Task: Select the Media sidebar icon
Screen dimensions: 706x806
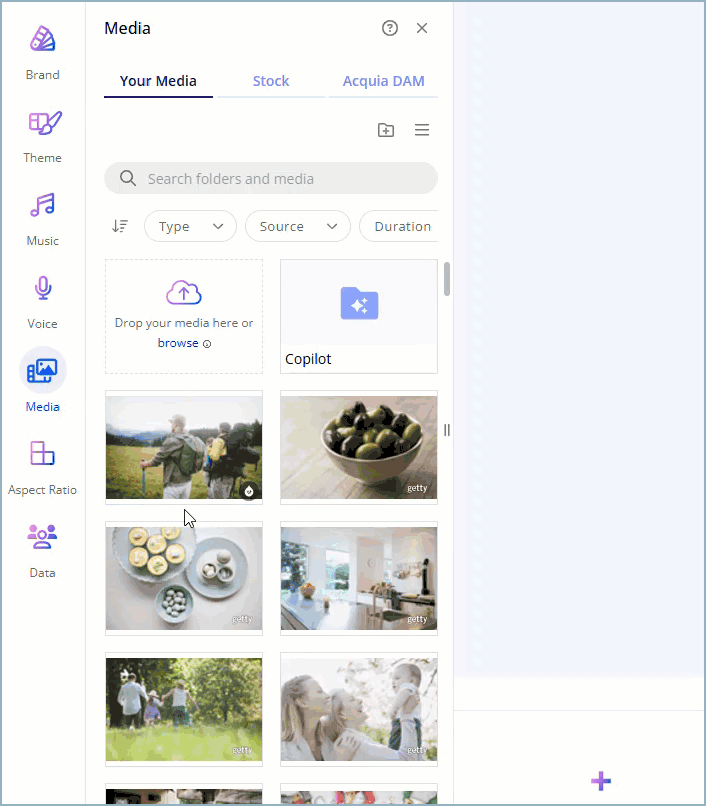Action: pos(43,371)
